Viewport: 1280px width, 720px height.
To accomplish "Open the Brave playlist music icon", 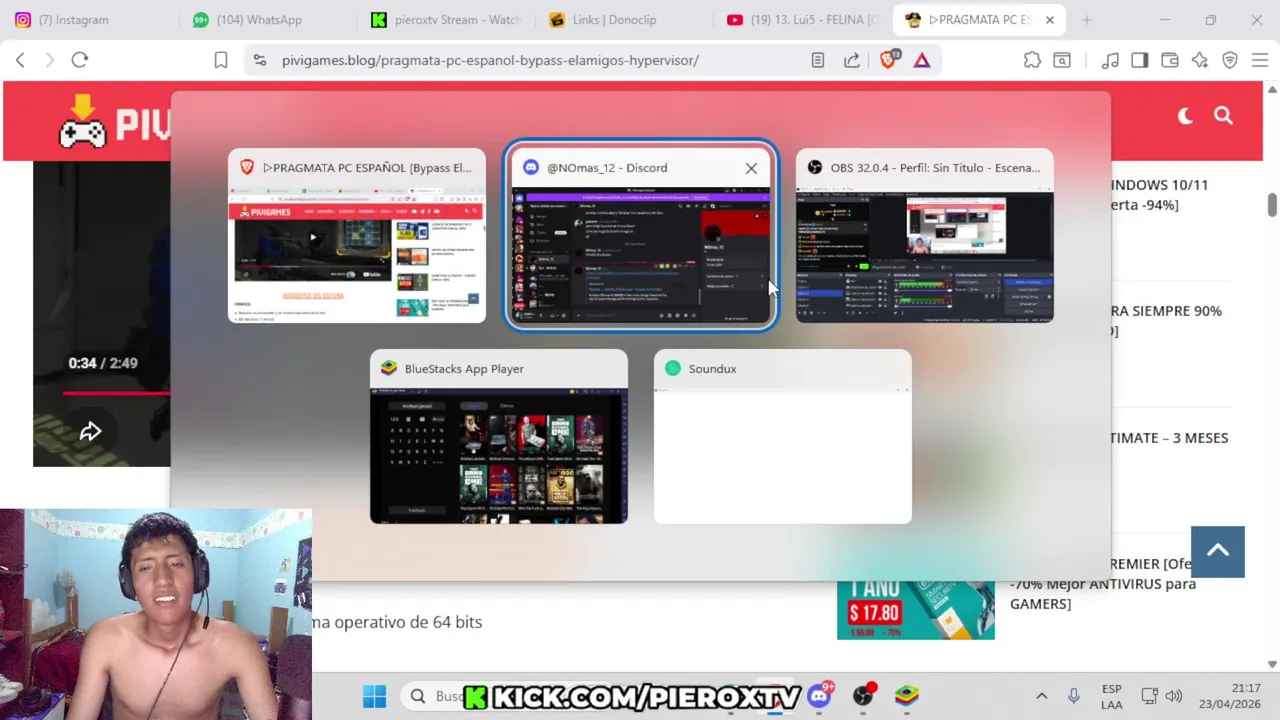I will 1110,60.
